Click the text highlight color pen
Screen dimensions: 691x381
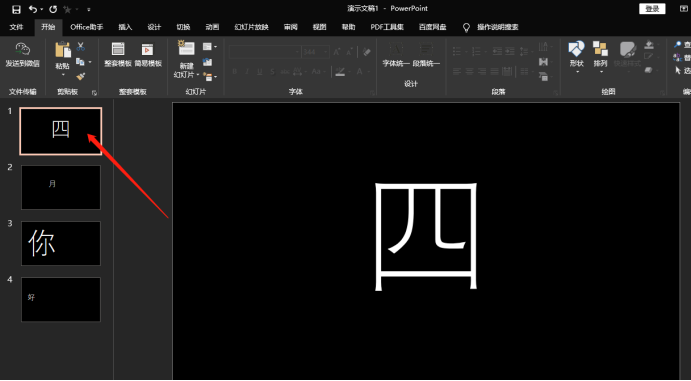click(340, 71)
